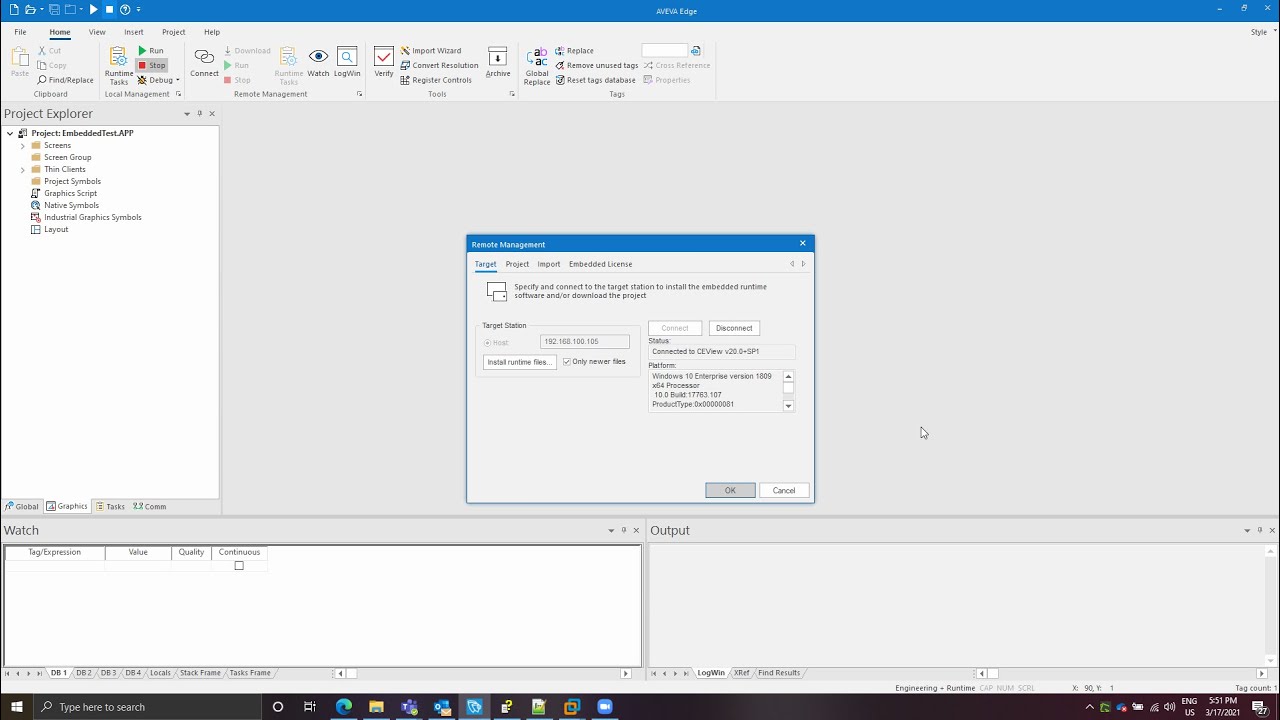This screenshot has width=1280, height=720.
Task: Toggle the Continuous checkbox in Watch panel
Action: point(239,566)
